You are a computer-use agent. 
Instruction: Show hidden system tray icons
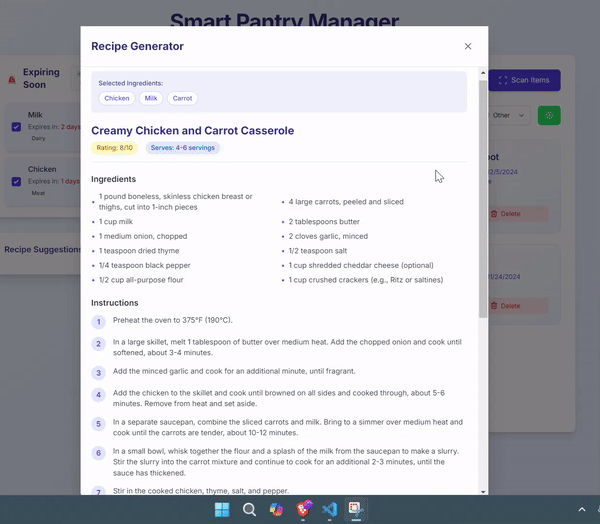pos(582,509)
